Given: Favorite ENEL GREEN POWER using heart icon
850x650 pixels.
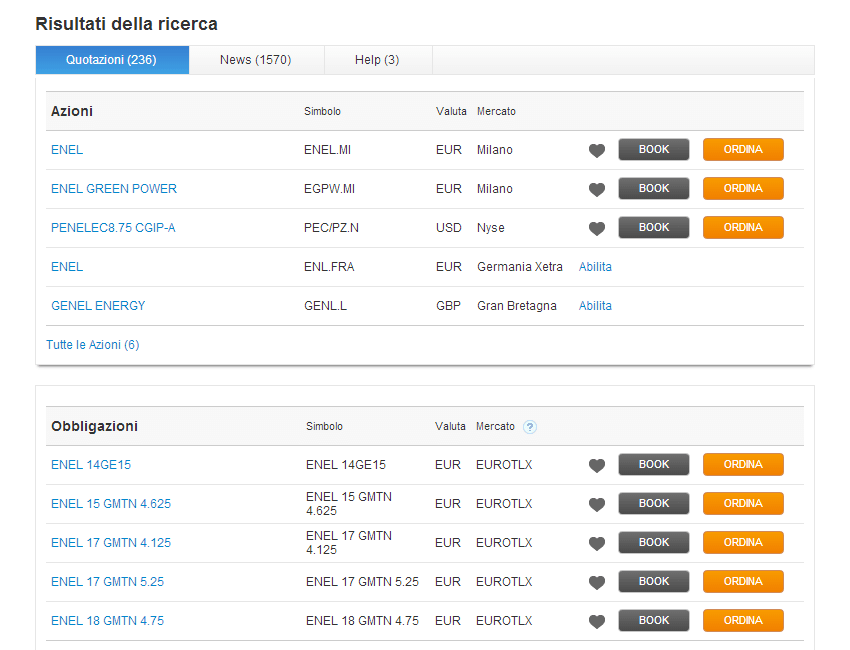Looking at the screenshot, I should (597, 190).
